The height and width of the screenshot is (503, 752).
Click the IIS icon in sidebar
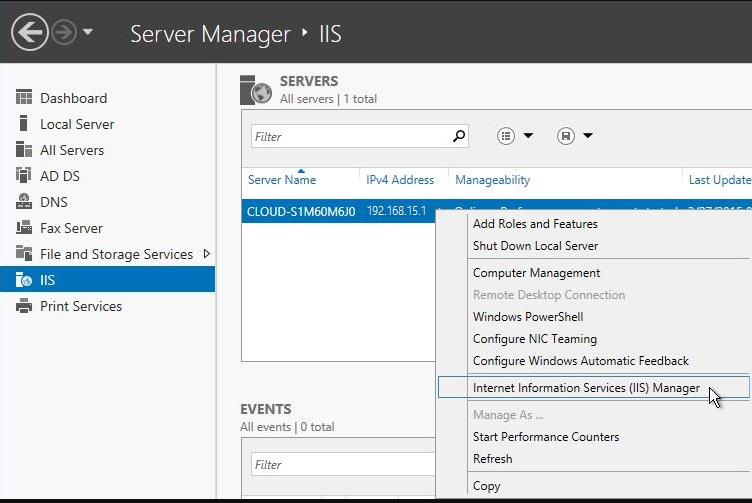24,279
